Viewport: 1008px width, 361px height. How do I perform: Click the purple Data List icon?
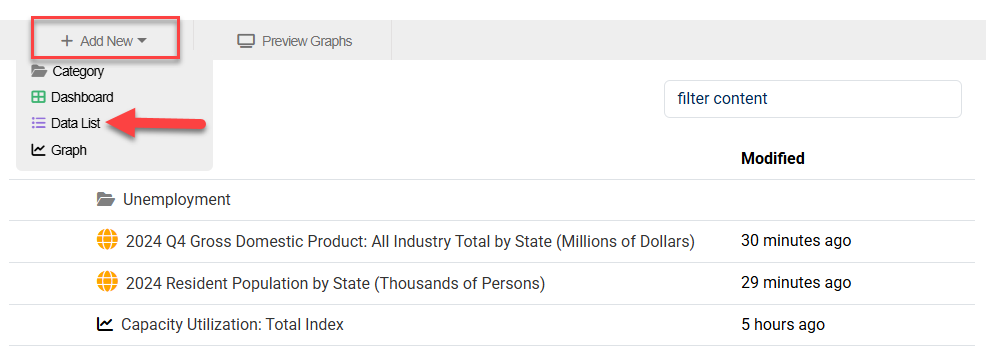[x=39, y=123]
